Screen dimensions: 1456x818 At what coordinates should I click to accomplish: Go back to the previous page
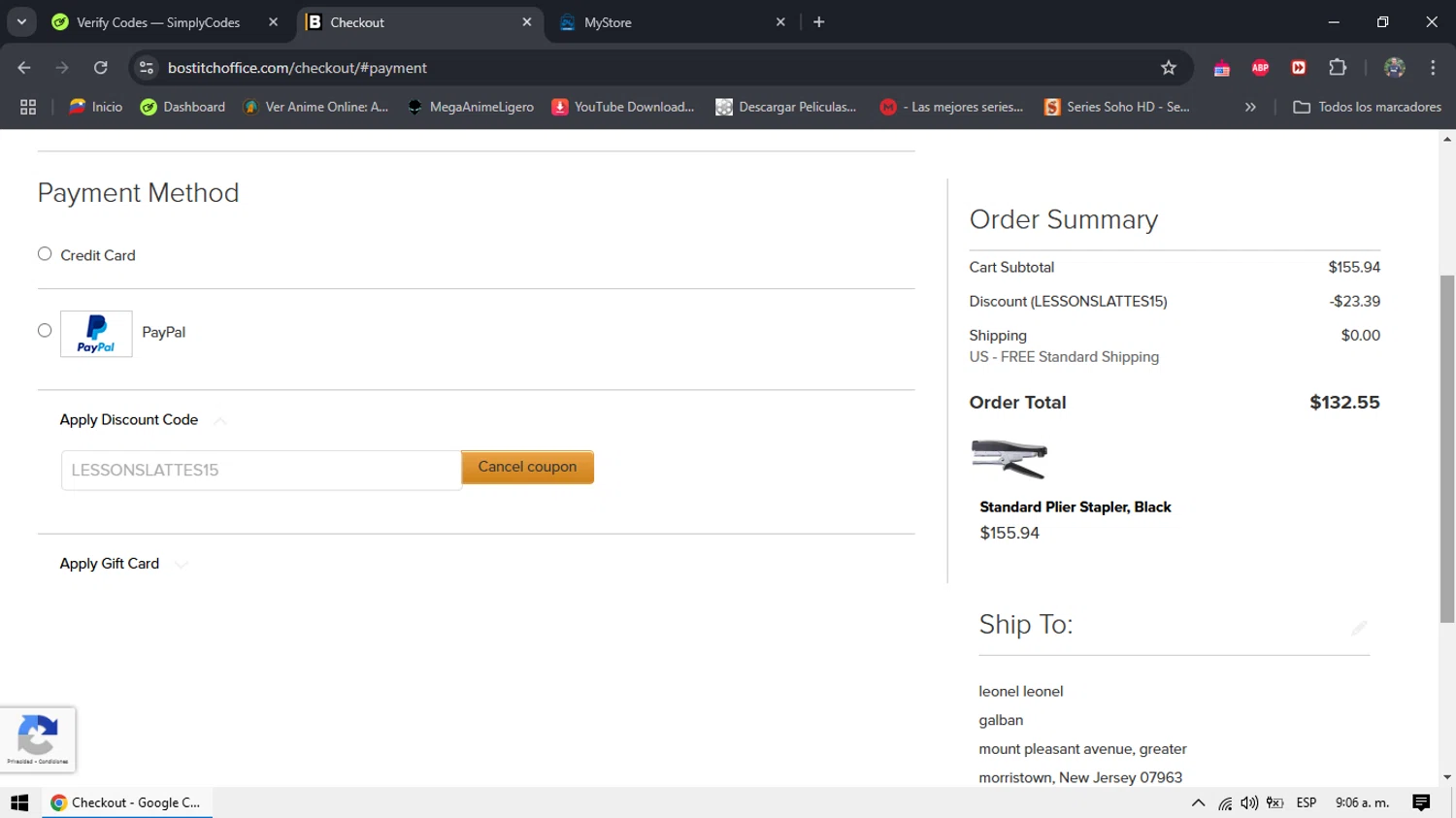[24, 68]
